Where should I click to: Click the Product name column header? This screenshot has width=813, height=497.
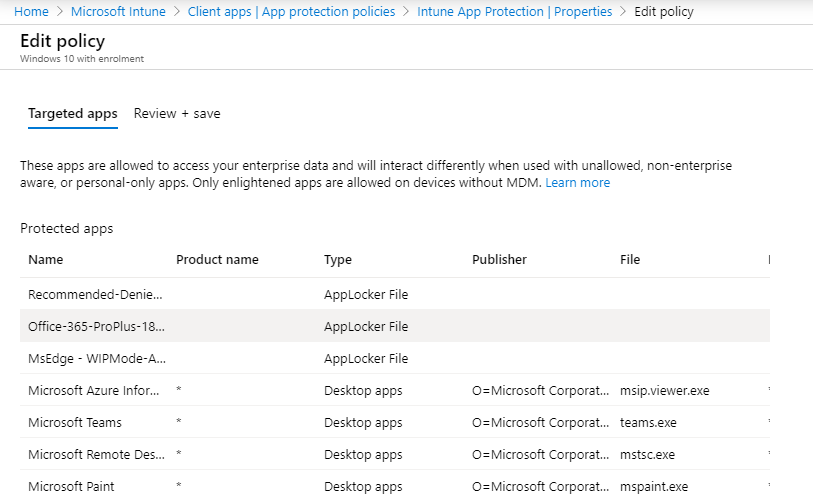[217, 260]
